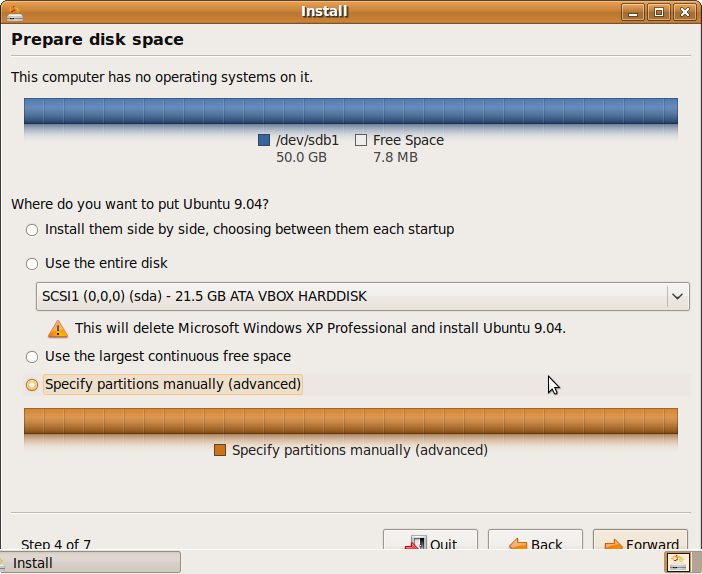The height and width of the screenshot is (574, 702).
Task: Maximize the Install window
Action: (x=659, y=12)
